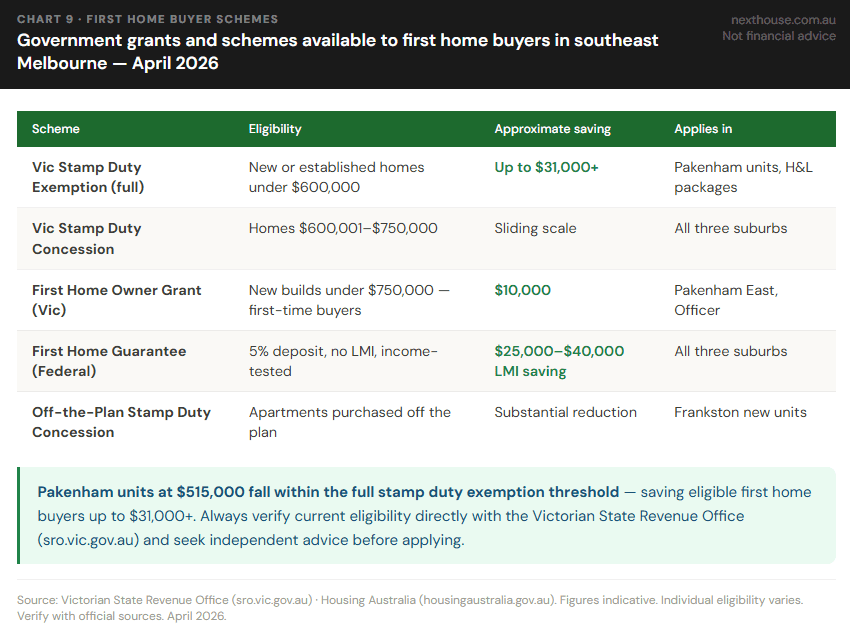Click the Vic Stamp Duty Concession scheme name
Viewport: 850px width, 640px height.
(x=87, y=239)
